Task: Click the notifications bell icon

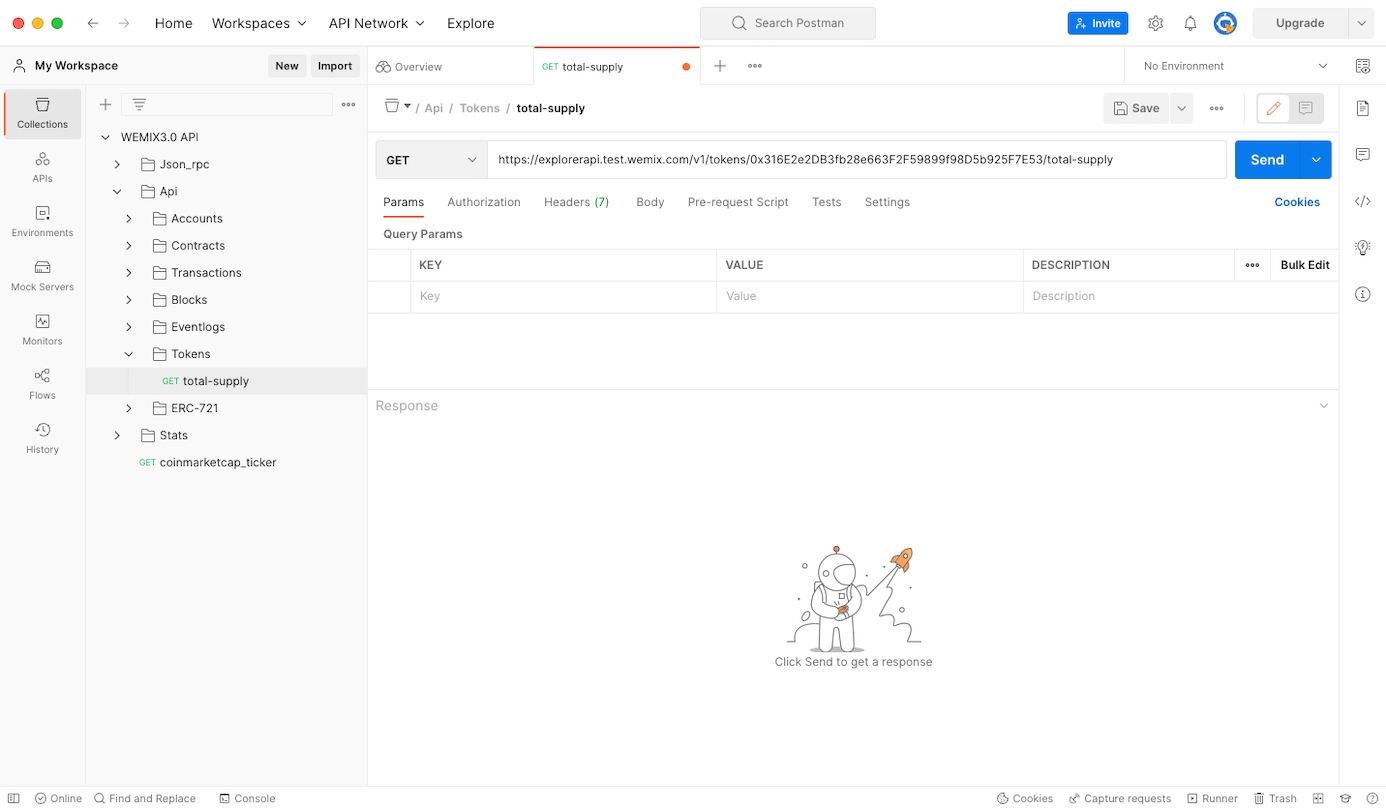Action: (x=1190, y=23)
